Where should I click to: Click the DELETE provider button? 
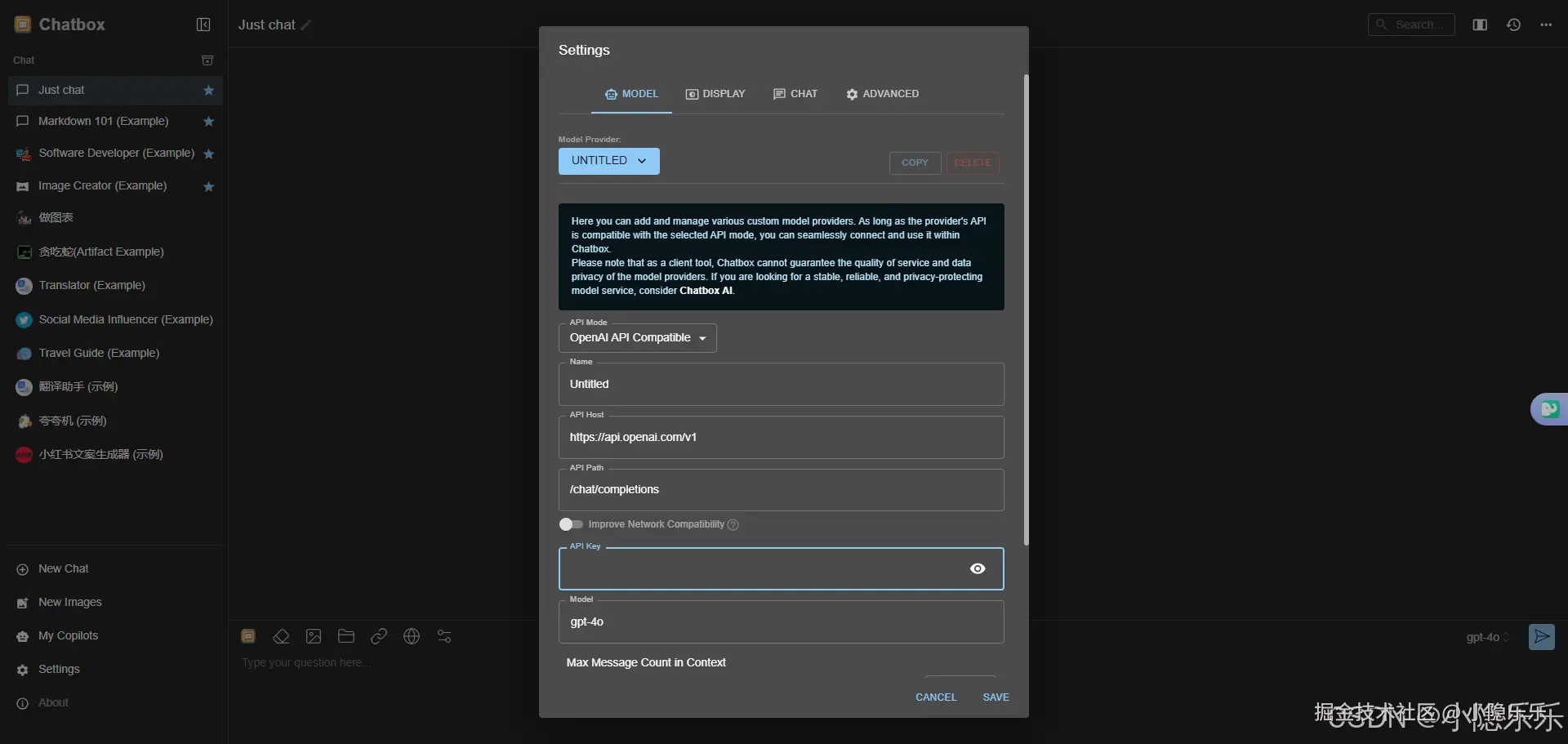[973, 163]
